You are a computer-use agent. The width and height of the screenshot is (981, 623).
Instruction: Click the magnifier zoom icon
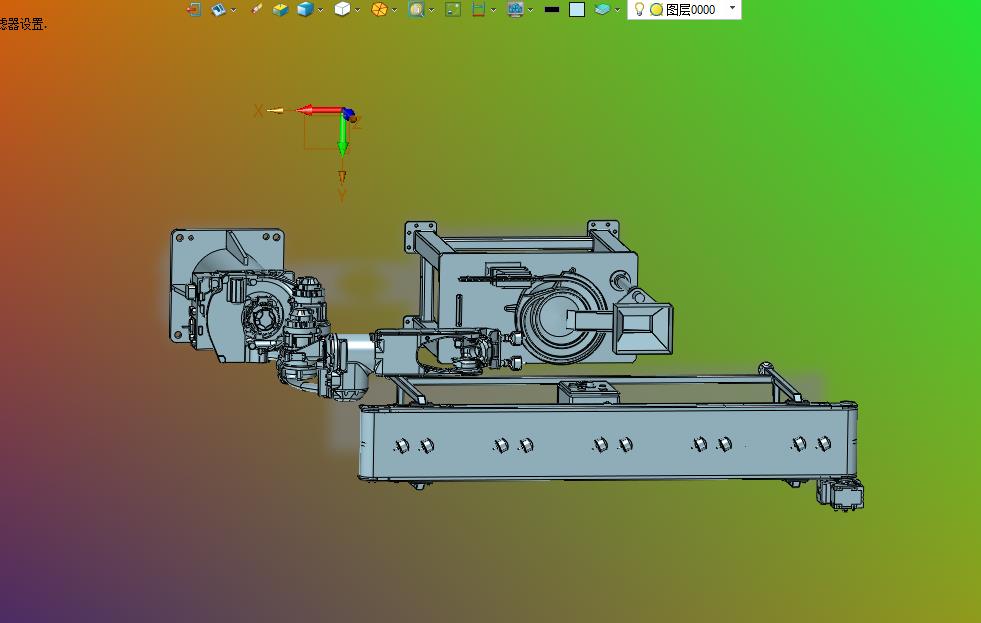(416, 9)
